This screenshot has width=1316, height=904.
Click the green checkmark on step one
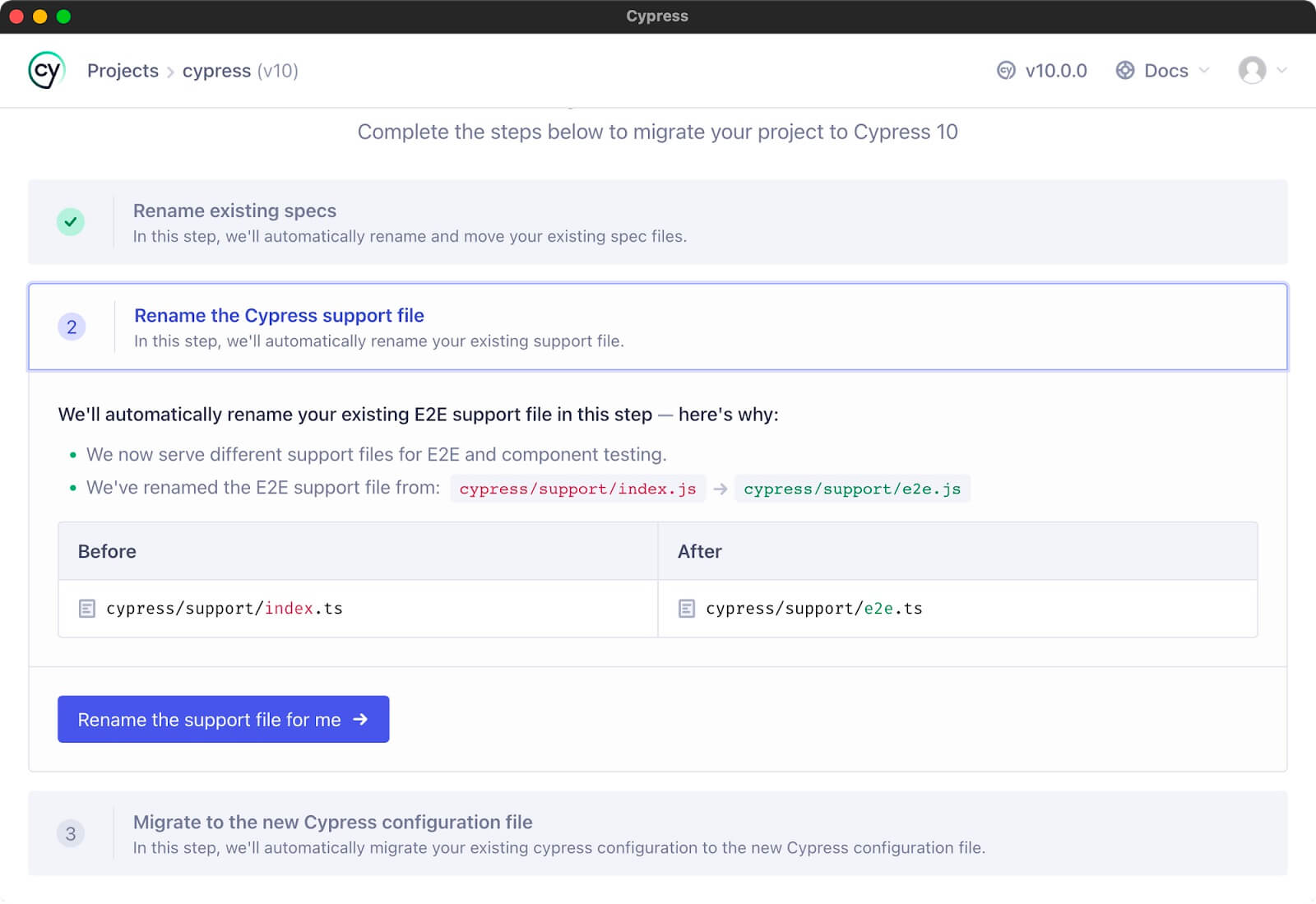(71, 222)
